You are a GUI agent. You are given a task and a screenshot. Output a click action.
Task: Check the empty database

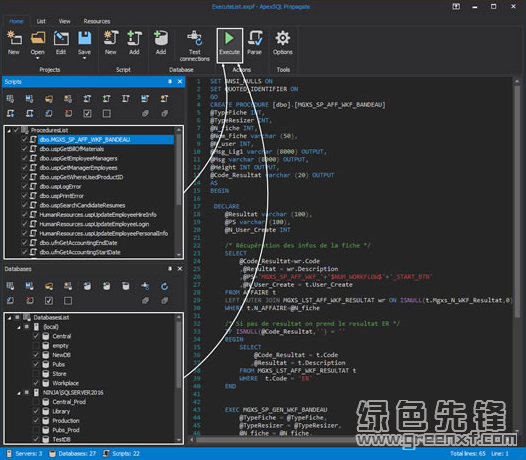36,345
